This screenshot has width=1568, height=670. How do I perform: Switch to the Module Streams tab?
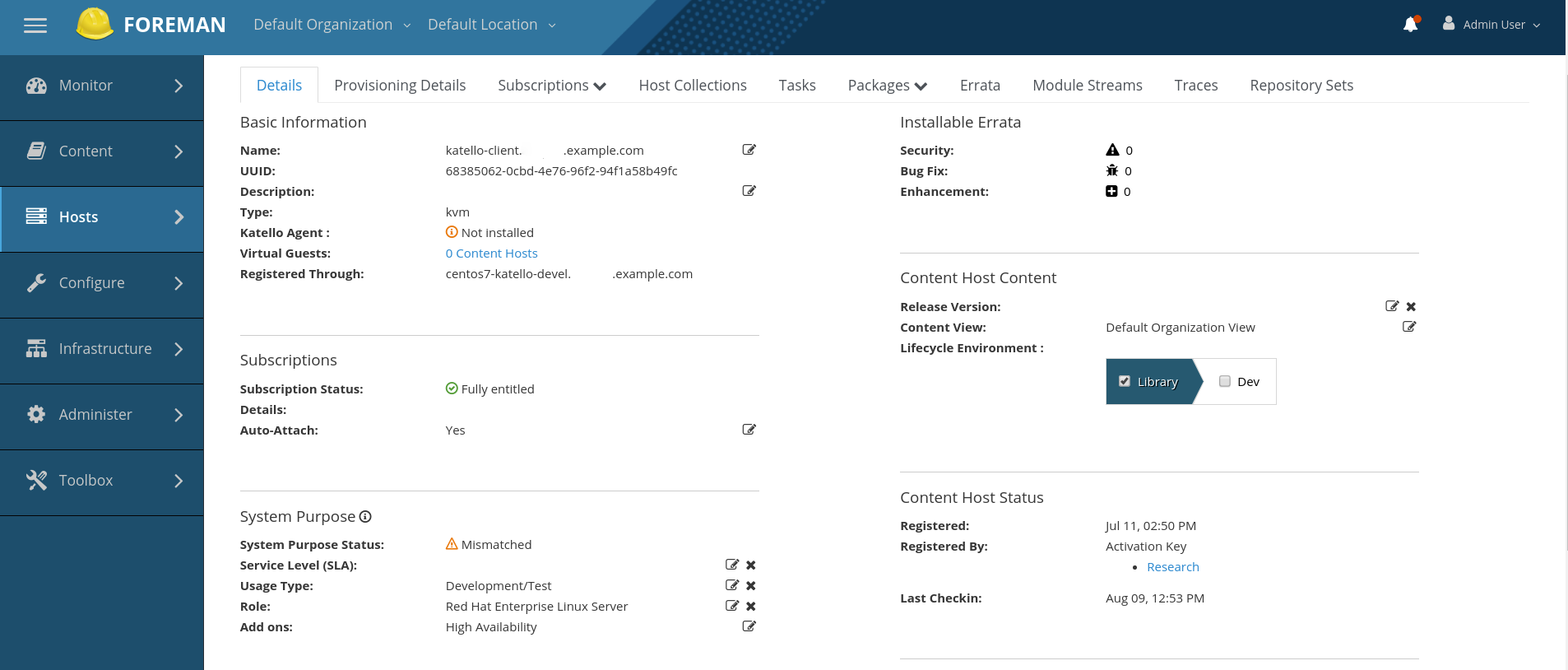pyautogui.click(x=1088, y=86)
